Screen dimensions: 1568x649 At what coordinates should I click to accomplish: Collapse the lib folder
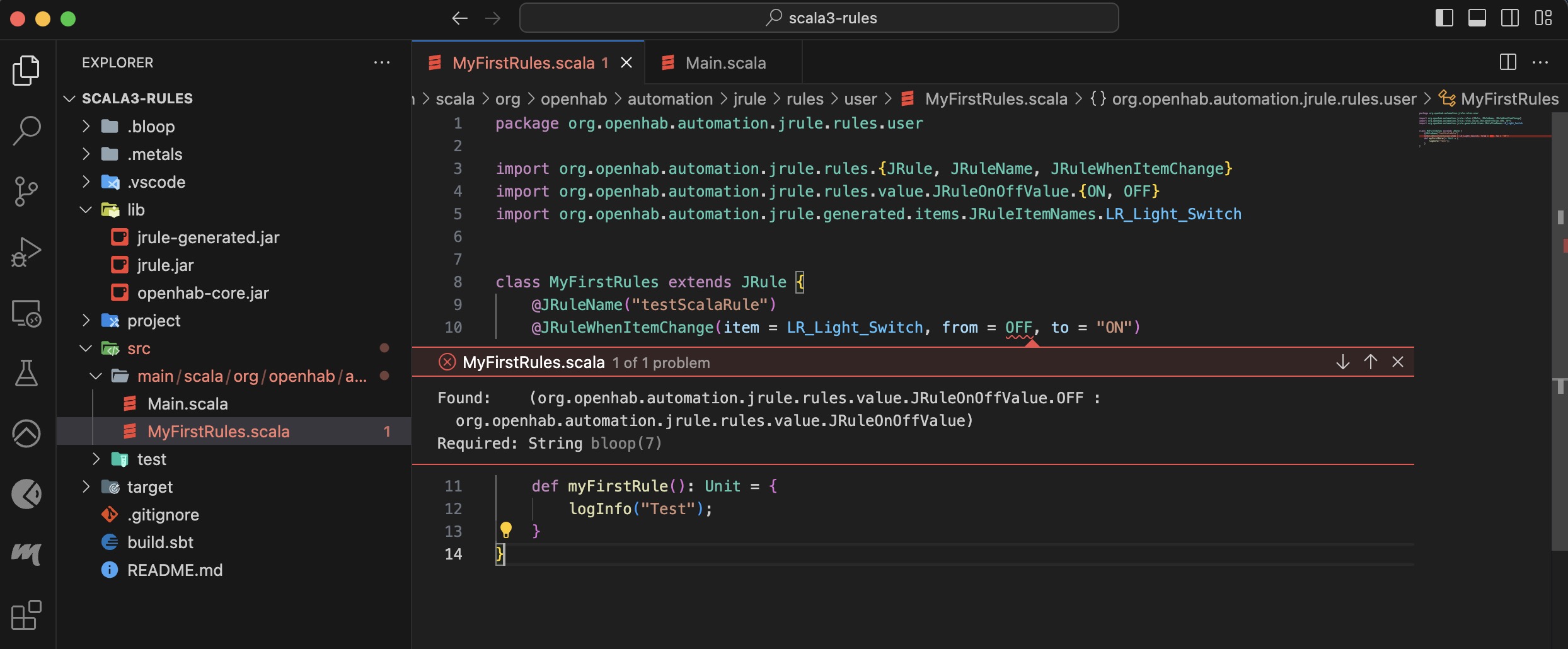click(x=86, y=209)
